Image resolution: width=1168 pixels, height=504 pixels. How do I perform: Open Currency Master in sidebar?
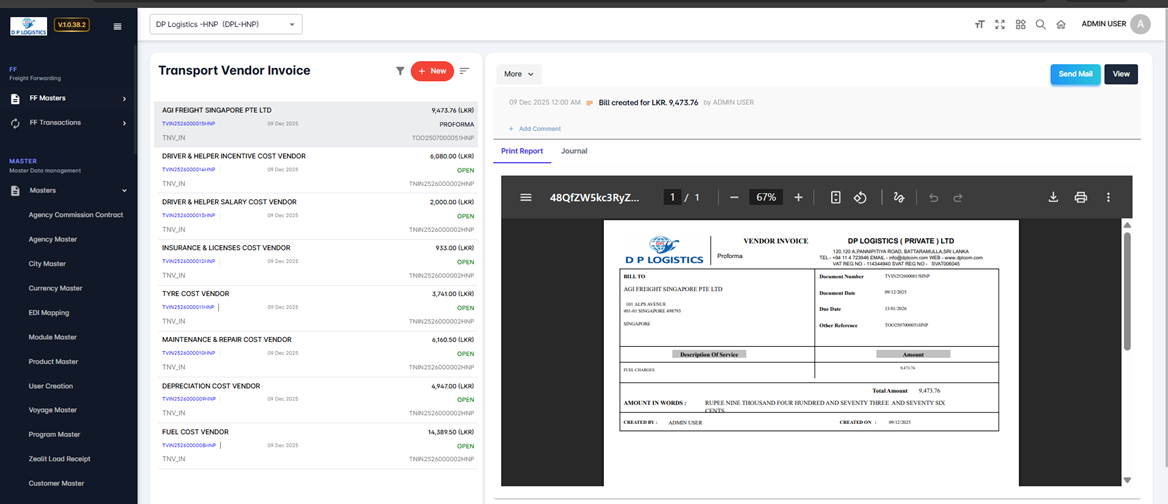(55, 288)
